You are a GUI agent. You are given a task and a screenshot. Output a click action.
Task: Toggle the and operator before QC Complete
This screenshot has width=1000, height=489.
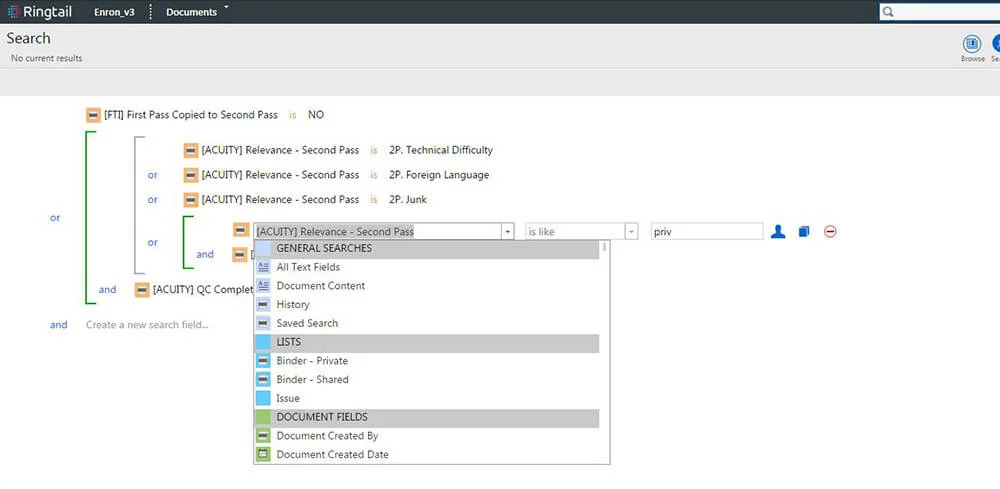[x=107, y=289]
